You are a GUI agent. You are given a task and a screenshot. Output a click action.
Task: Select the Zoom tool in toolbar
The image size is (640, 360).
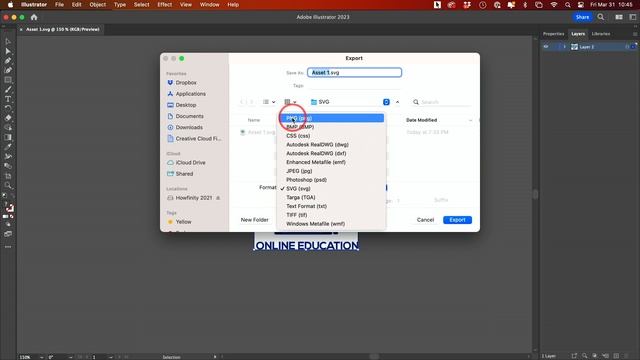[8, 186]
